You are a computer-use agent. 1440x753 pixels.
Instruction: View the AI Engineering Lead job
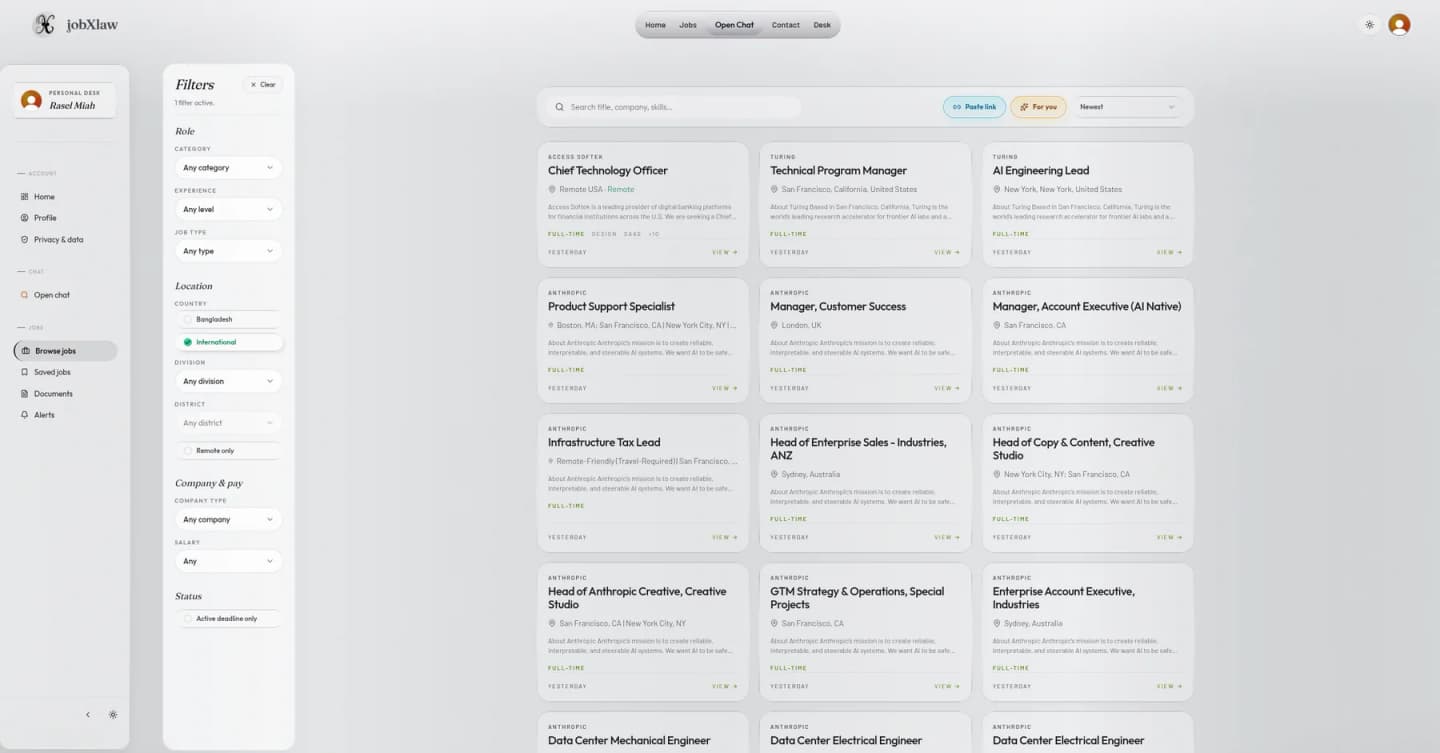(x=1169, y=252)
